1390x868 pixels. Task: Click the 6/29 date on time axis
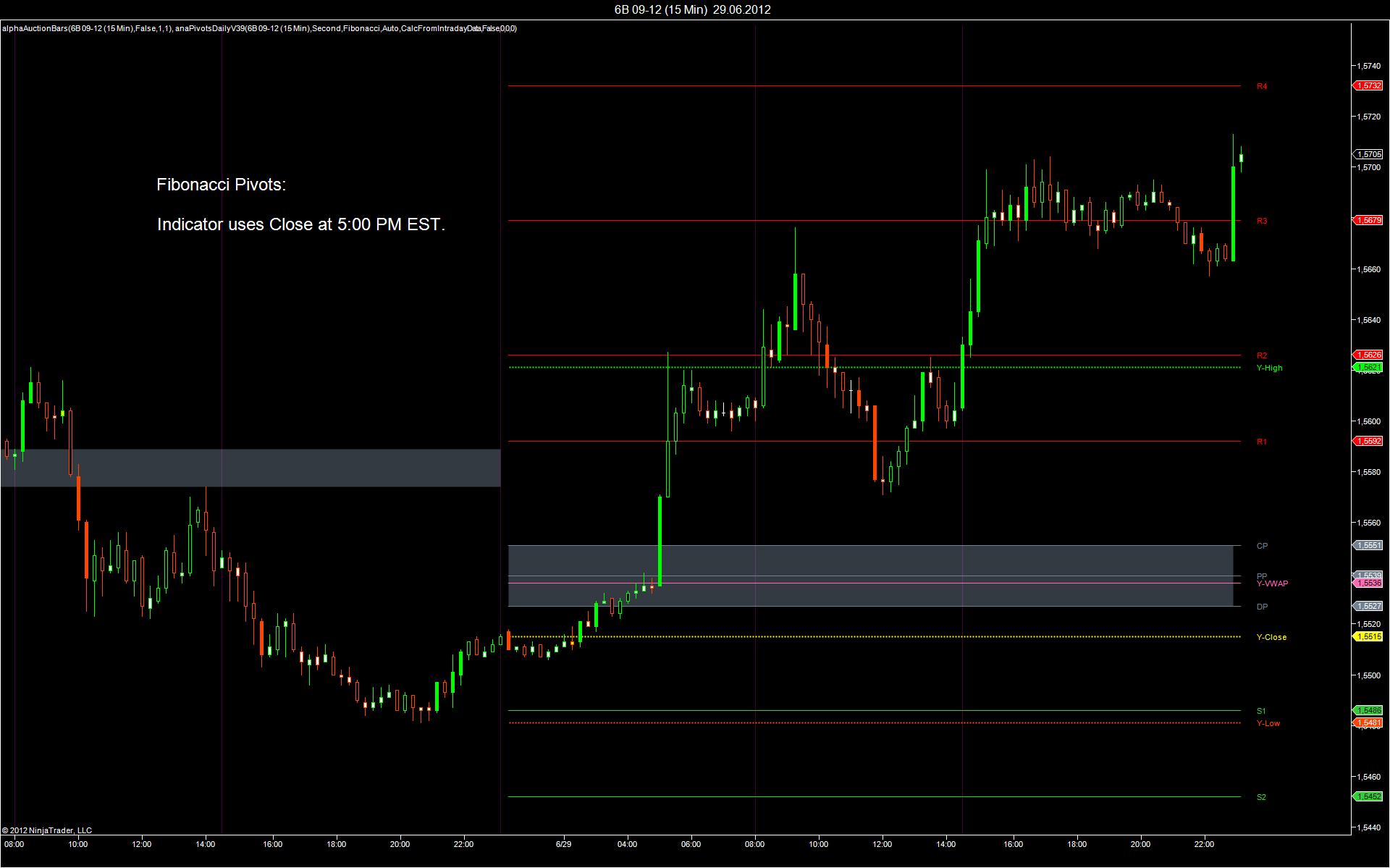pos(563,844)
